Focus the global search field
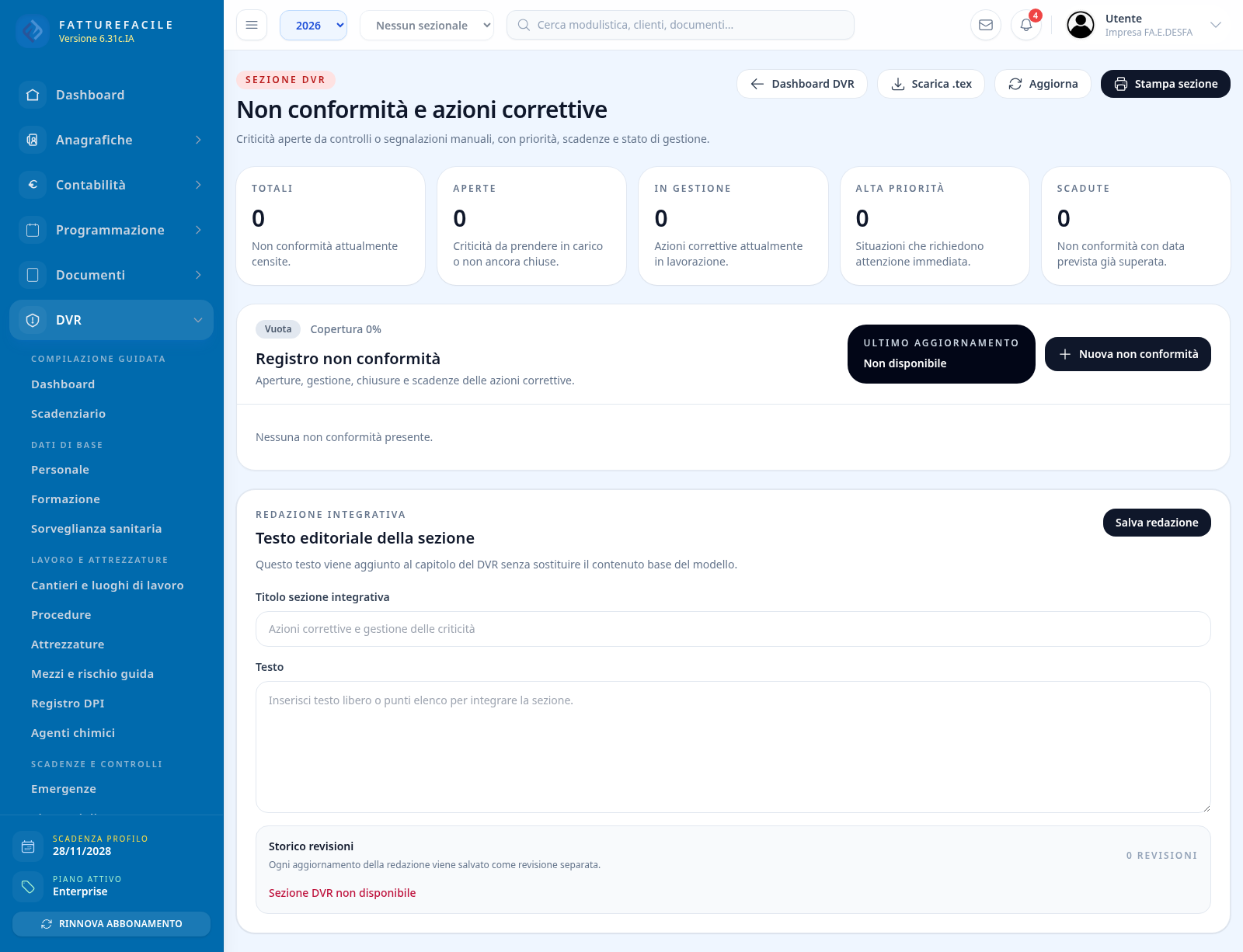This screenshot has height=952, width=1243. 681,25
